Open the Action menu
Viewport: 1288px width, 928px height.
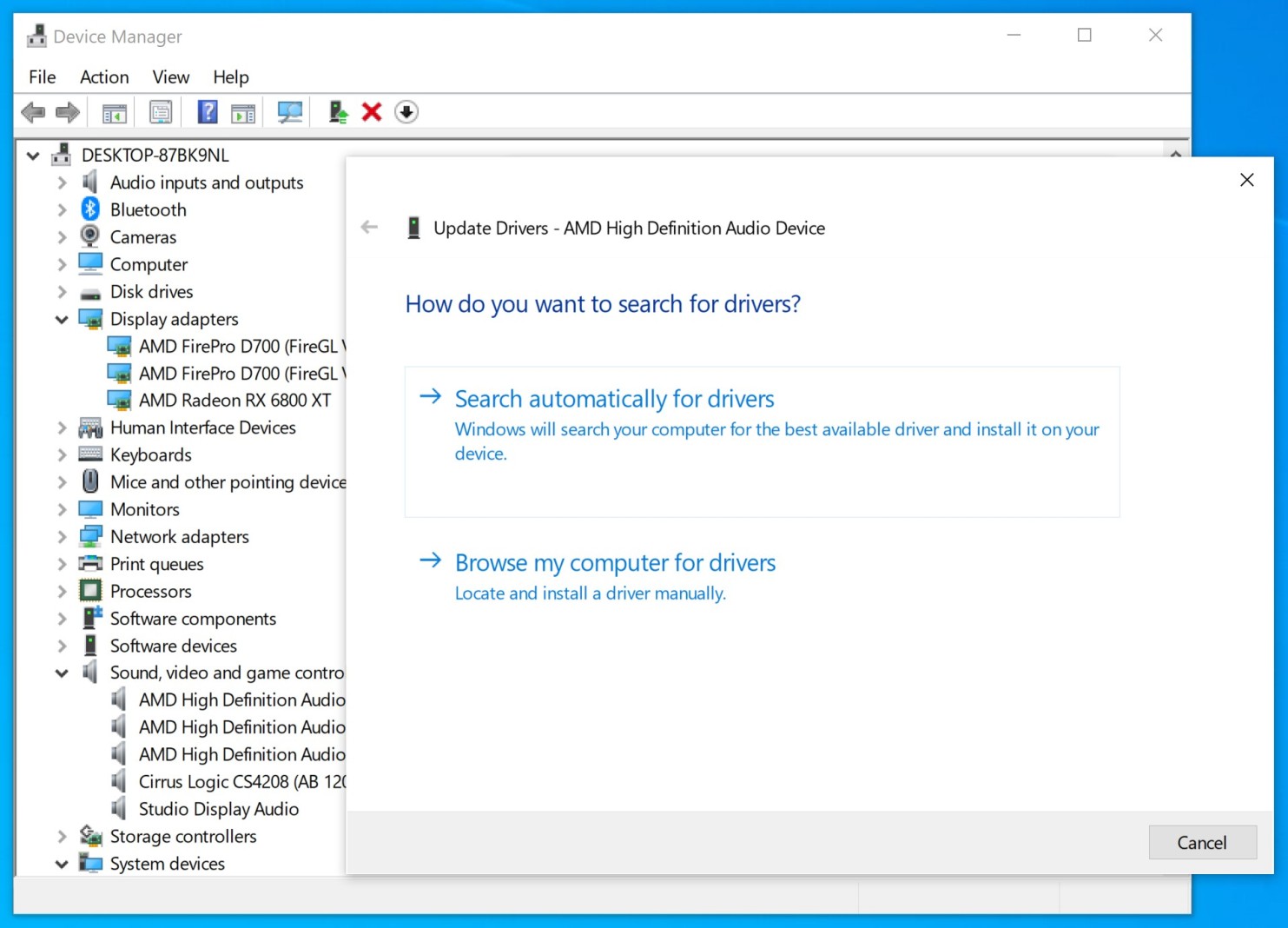(104, 76)
